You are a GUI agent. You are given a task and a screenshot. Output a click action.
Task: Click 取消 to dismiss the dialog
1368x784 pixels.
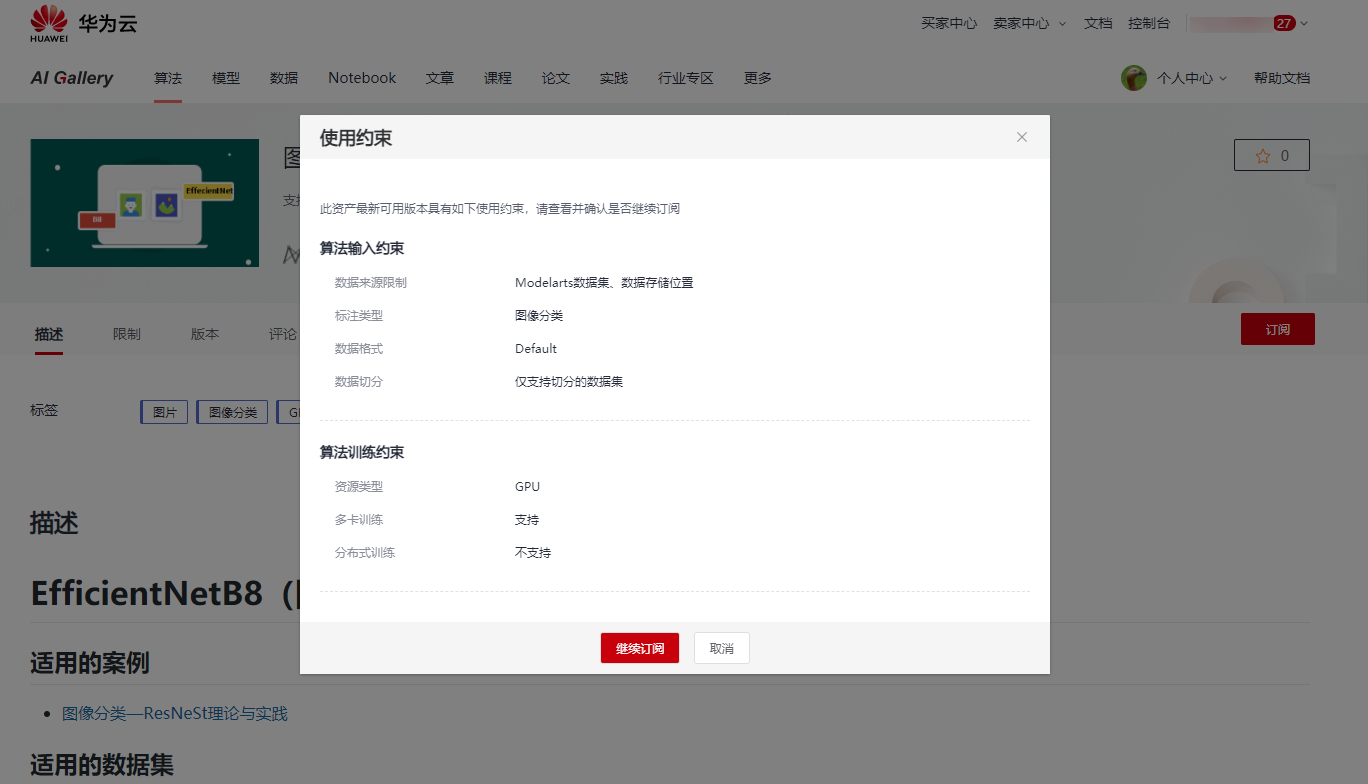point(722,648)
